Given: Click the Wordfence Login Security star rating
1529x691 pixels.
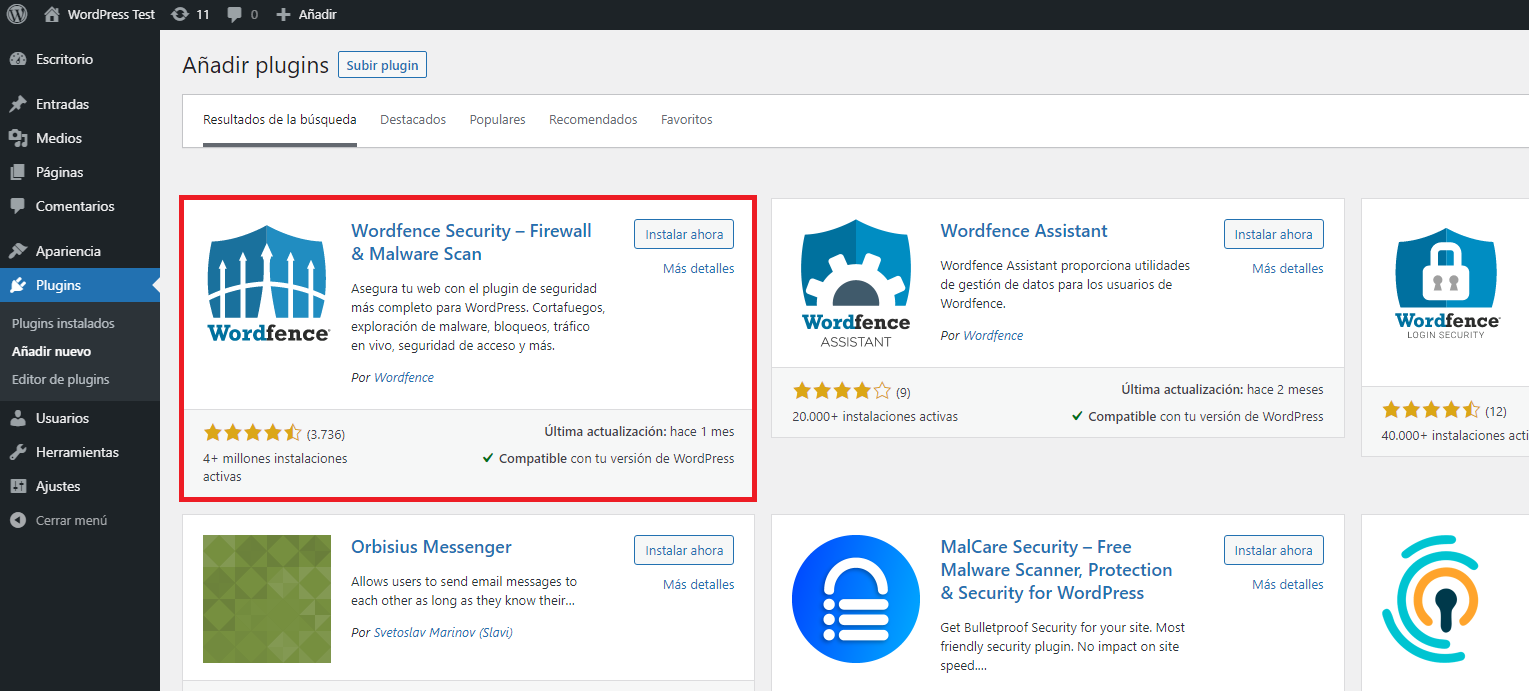Looking at the screenshot, I should (1432, 409).
